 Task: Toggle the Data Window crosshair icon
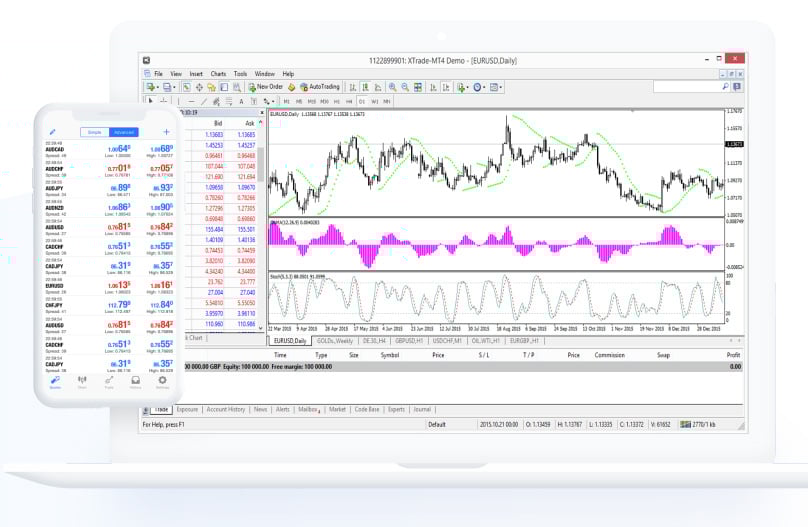click(199, 88)
